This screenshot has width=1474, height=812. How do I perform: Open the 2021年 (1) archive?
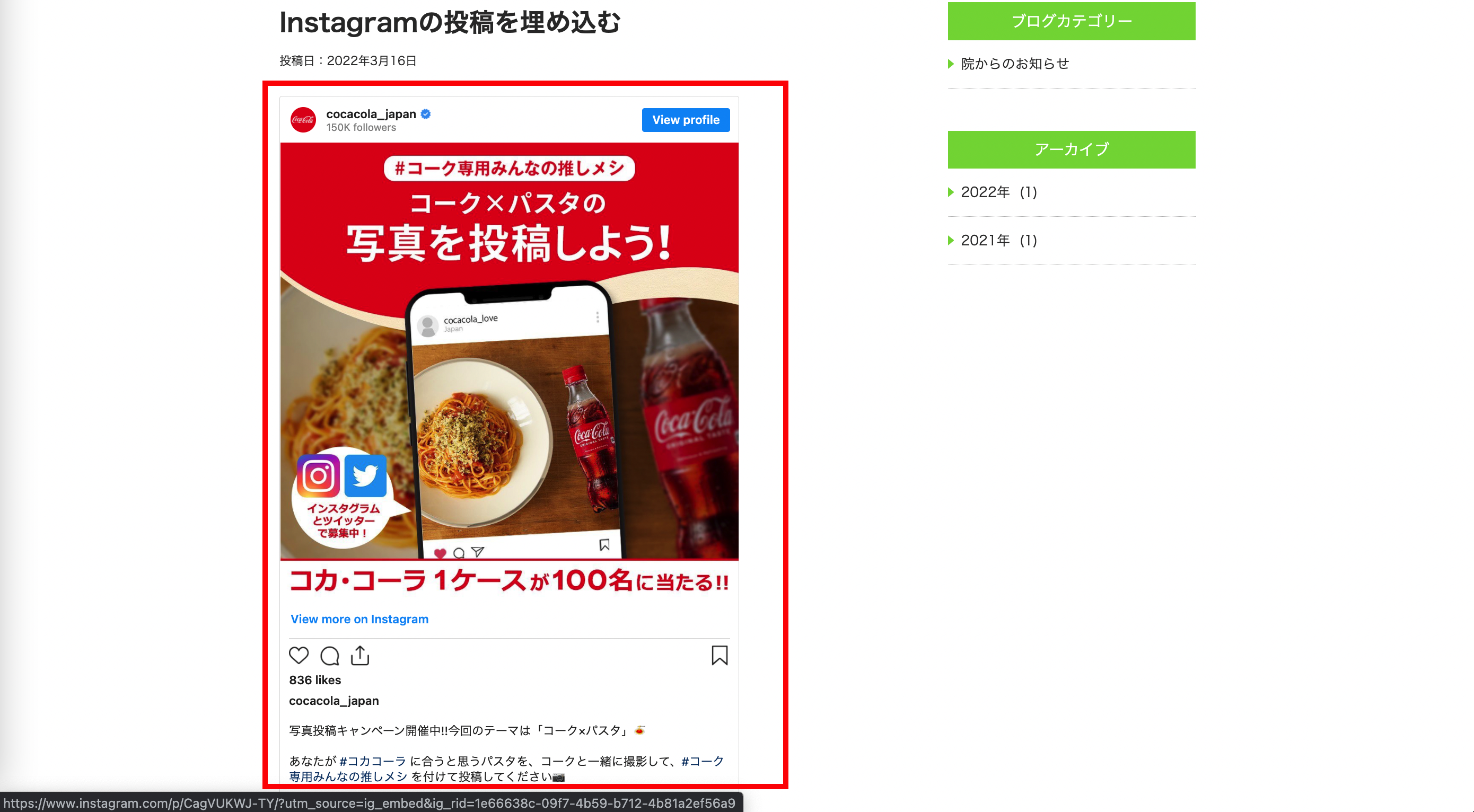999,240
